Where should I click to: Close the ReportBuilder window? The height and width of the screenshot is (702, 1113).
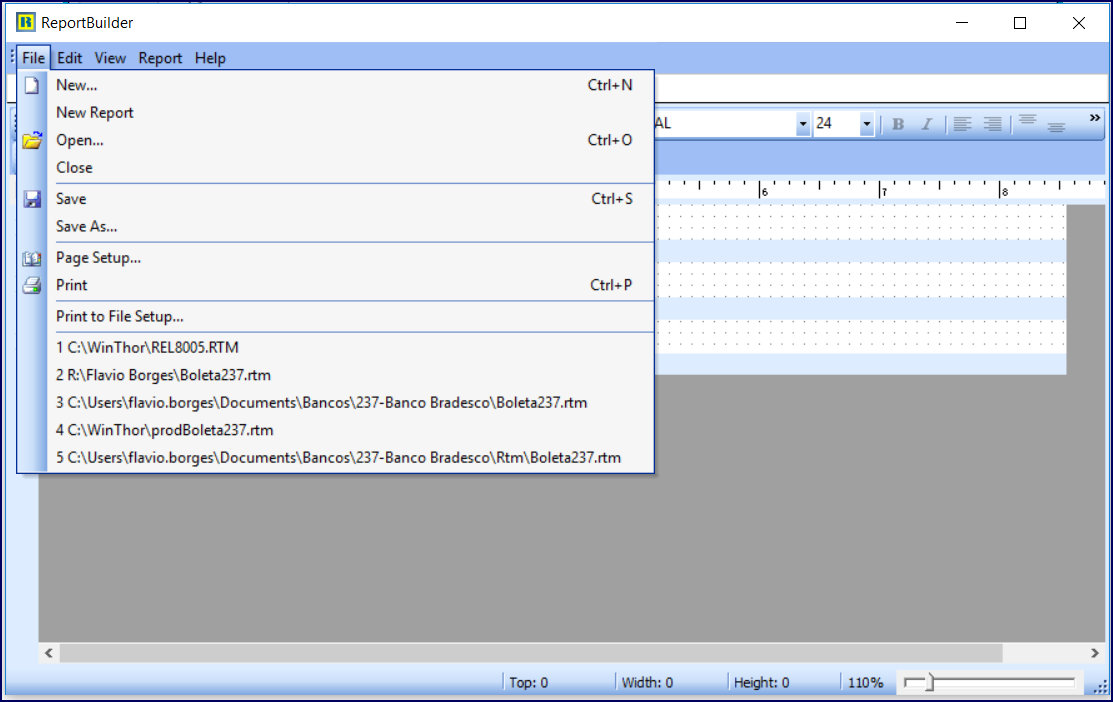1079,23
